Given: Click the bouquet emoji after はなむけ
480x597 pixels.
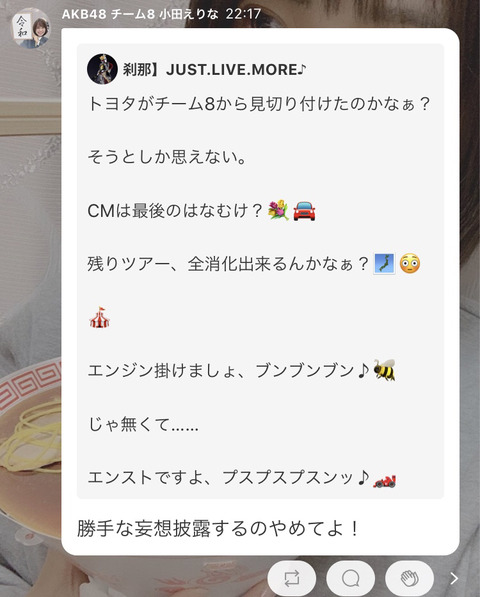Looking at the screenshot, I should click(x=279, y=211).
